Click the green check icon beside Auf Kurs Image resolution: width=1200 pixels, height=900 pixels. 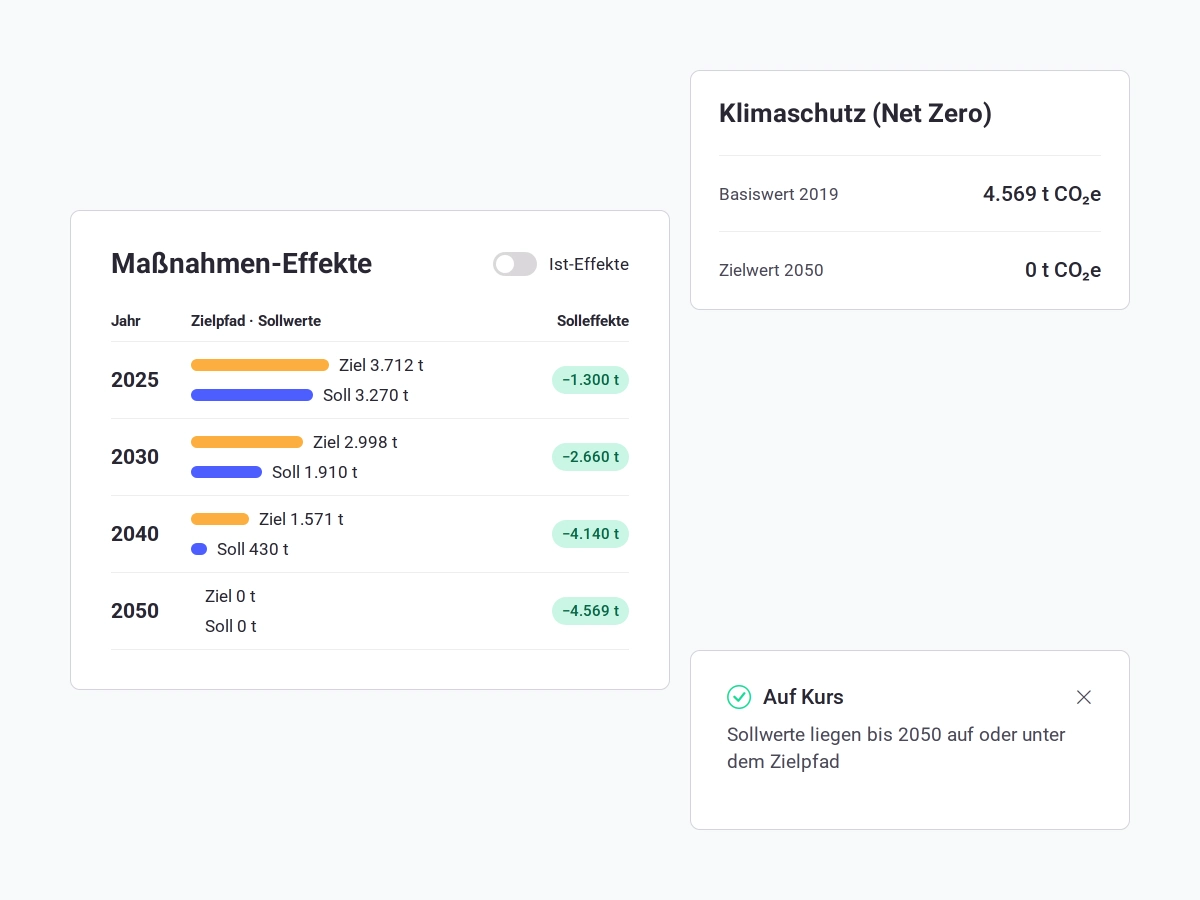pos(739,697)
